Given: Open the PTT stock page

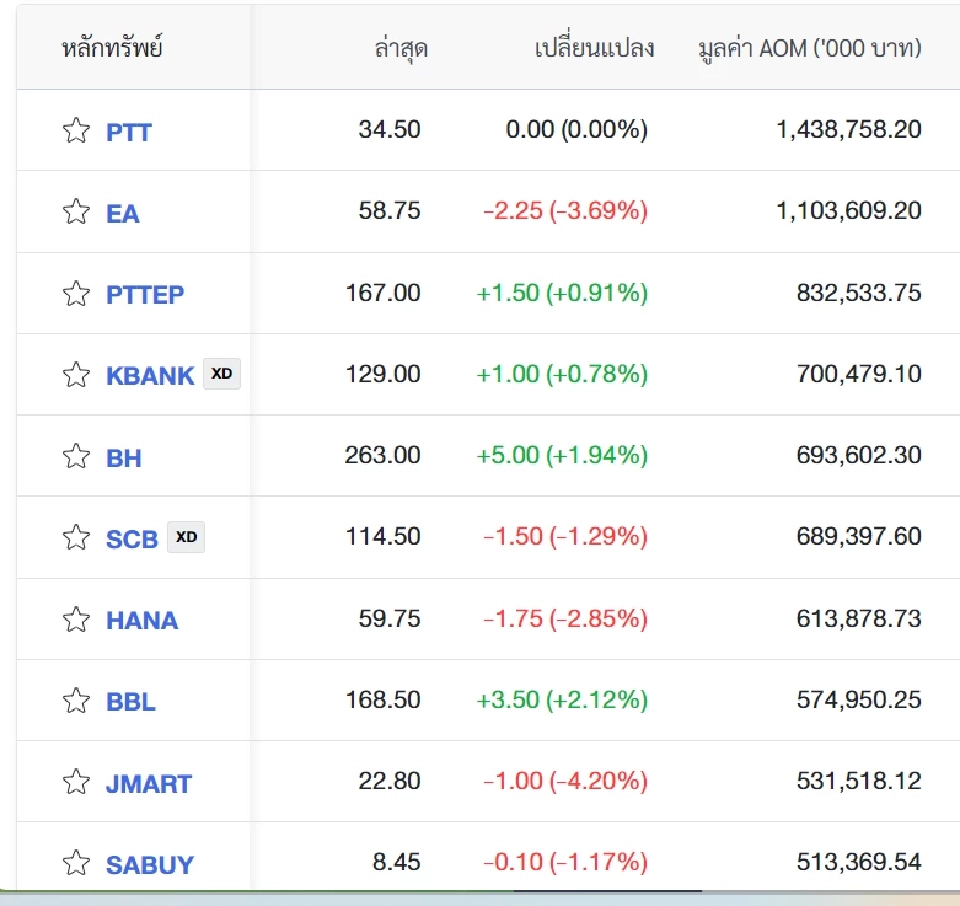Looking at the screenshot, I should (125, 131).
